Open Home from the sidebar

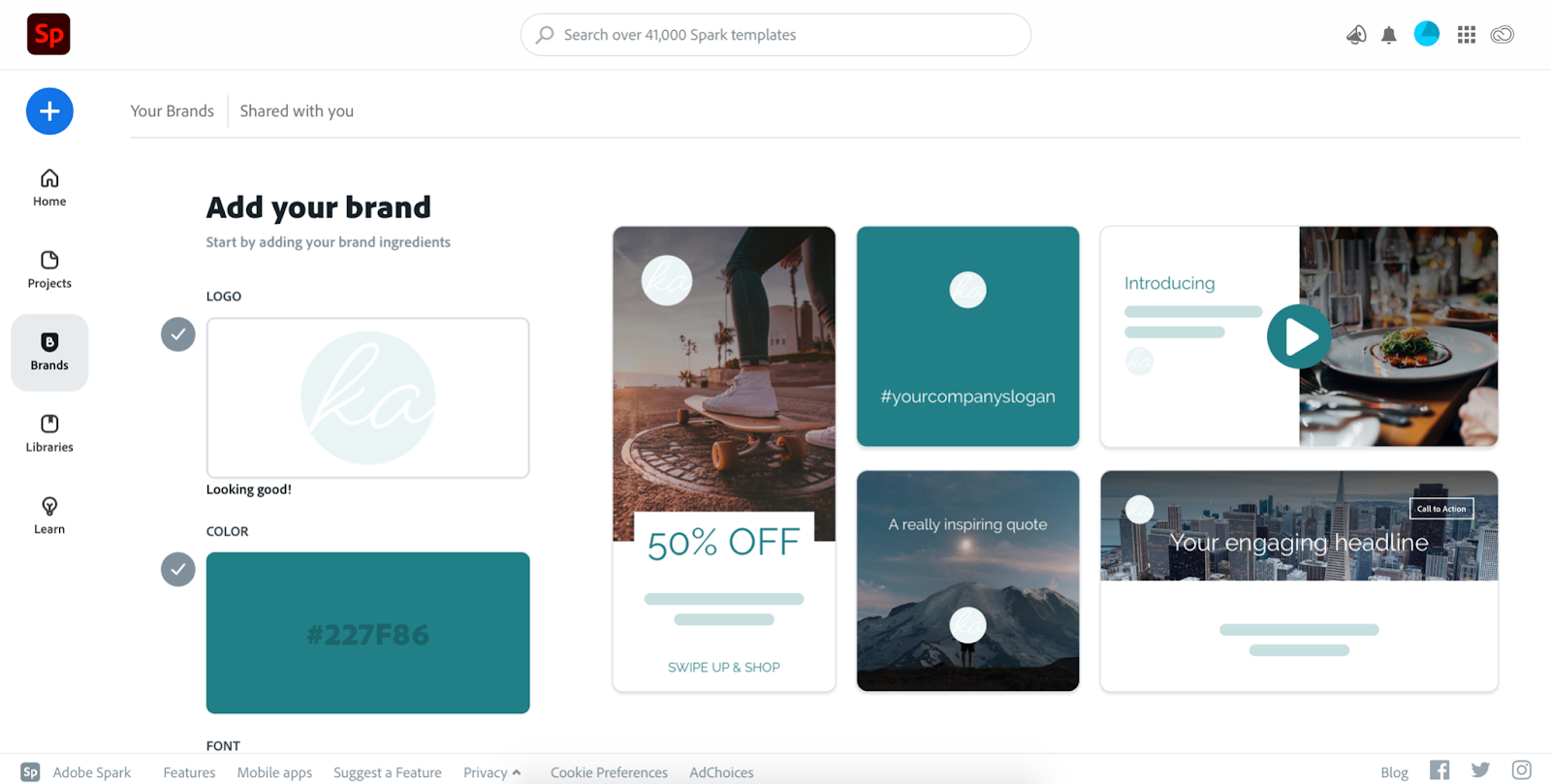tap(49, 188)
